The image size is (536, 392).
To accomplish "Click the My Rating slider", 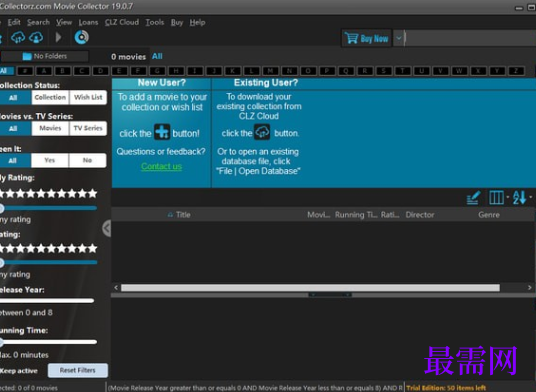I will pos(49,208).
